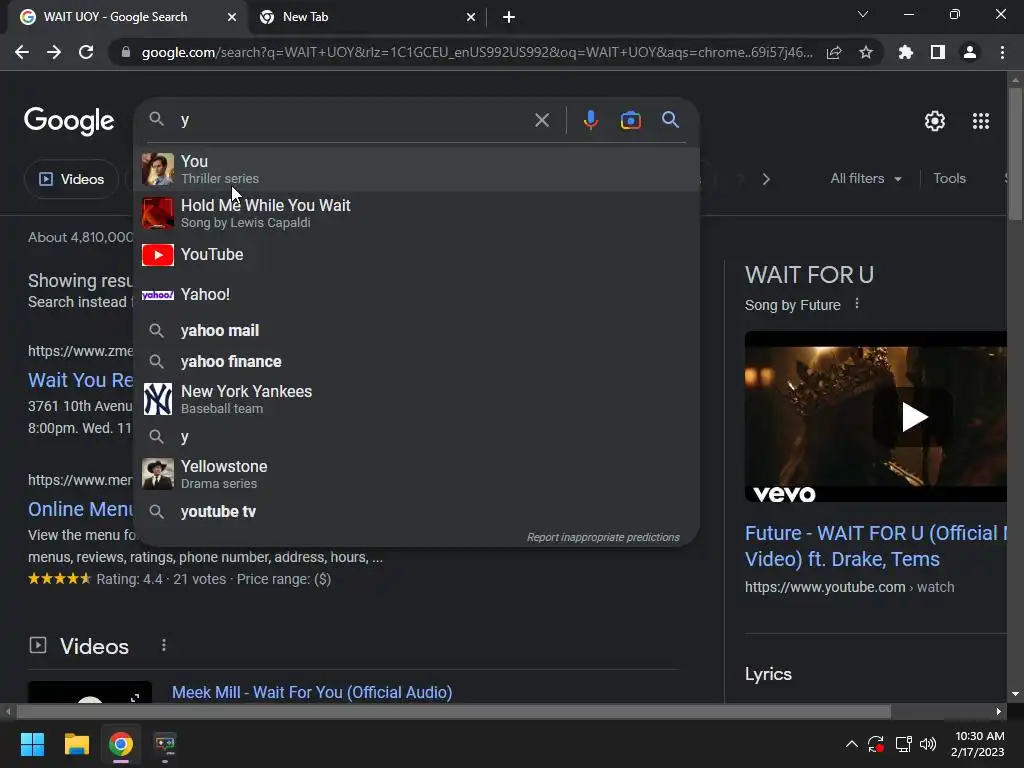Open Google quick settings gear
The image size is (1024, 768).
pos(935,121)
